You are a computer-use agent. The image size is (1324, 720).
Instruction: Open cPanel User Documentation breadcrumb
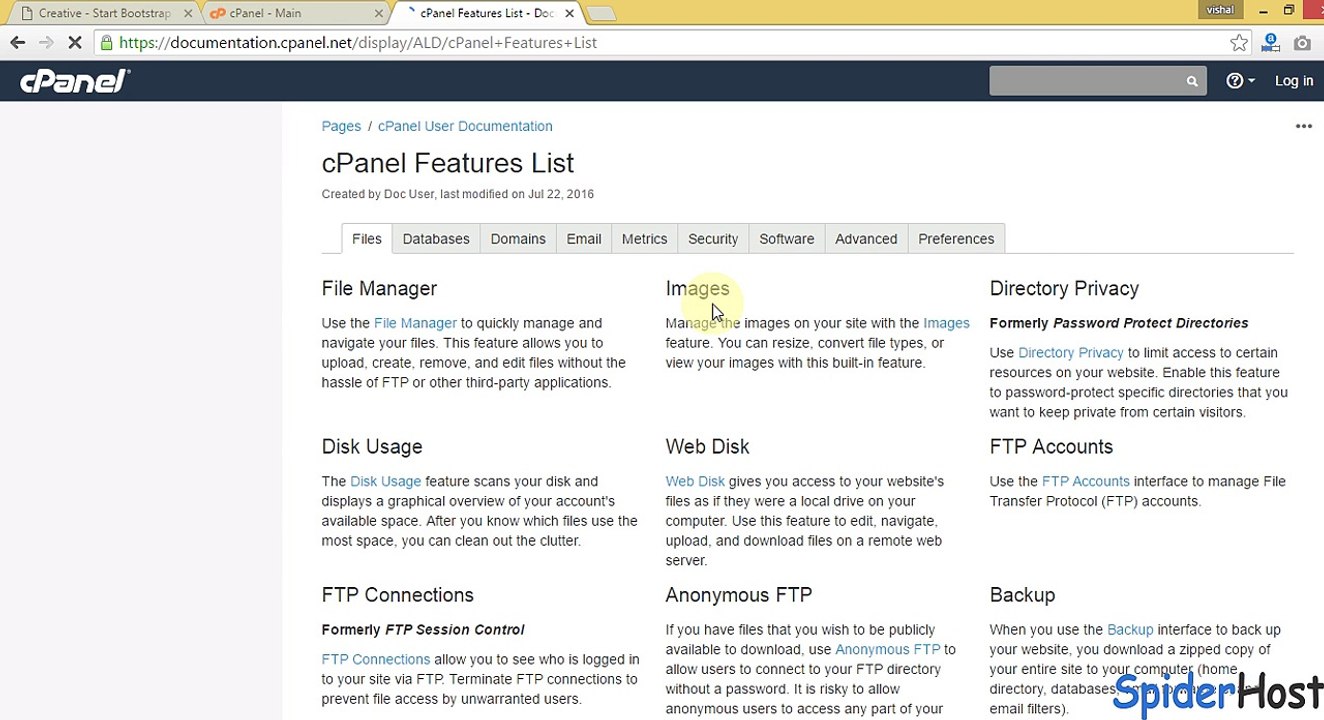[465, 126]
